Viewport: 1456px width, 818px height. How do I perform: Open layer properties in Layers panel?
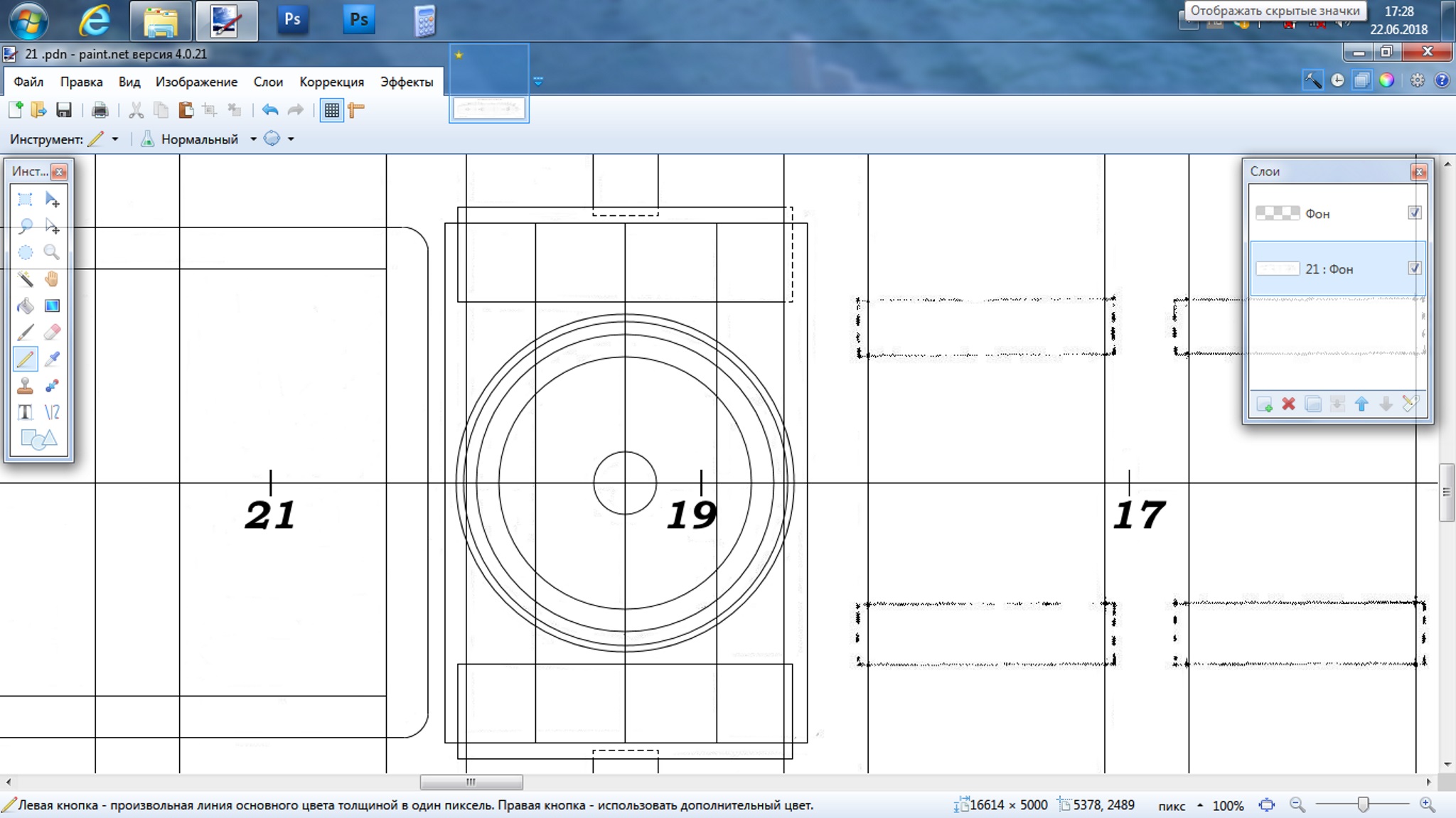coord(1410,404)
